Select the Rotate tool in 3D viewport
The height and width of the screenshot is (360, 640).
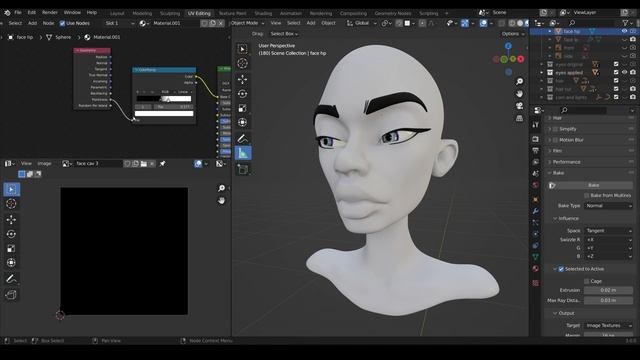coord(242,94)
